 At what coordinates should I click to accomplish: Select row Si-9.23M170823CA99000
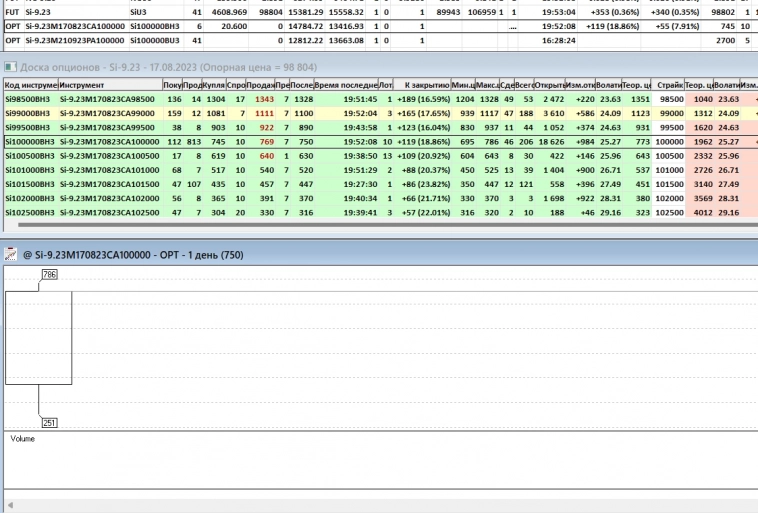pyautogui.click(x=108, y=114)
